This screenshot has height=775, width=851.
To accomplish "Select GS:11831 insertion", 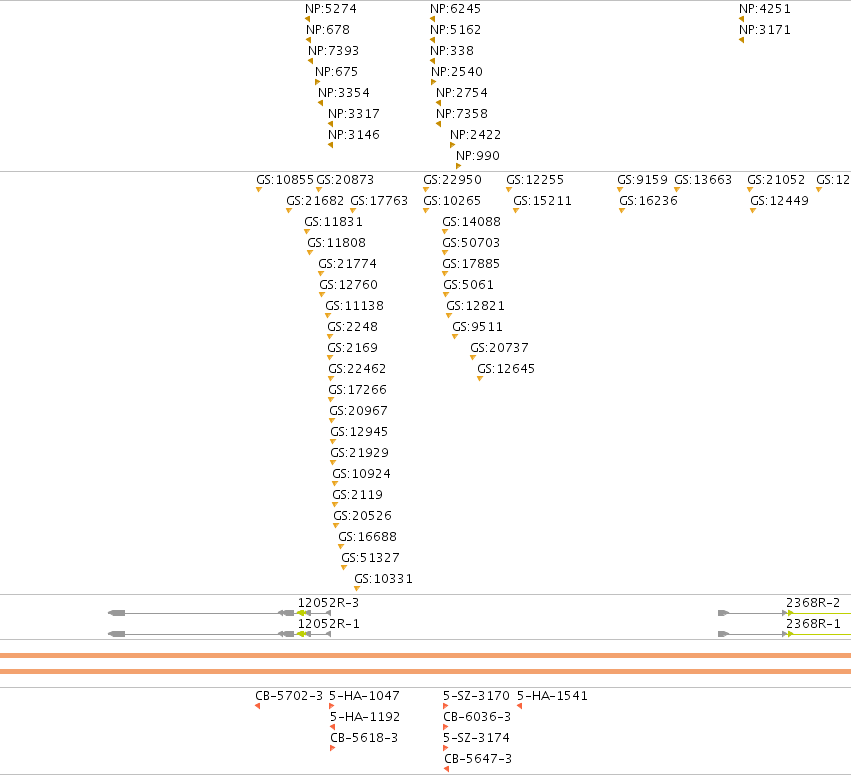I will (333, 222).
